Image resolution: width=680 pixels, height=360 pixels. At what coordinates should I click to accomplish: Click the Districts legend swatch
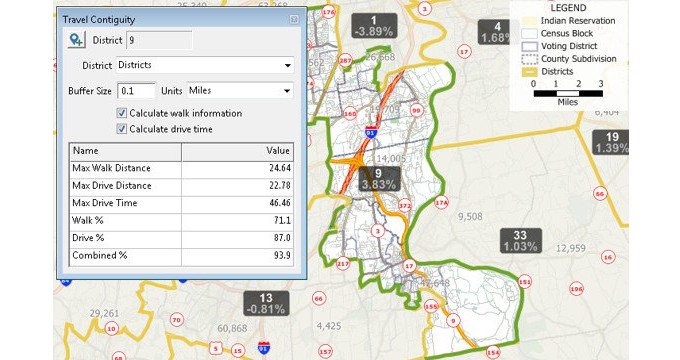[x=529, y=72]
